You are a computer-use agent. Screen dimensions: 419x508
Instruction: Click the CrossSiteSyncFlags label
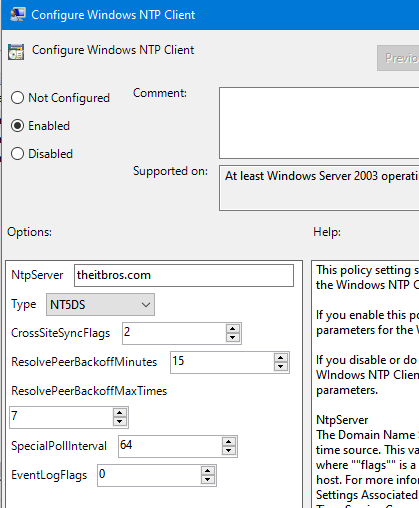(x=61, y=333)
